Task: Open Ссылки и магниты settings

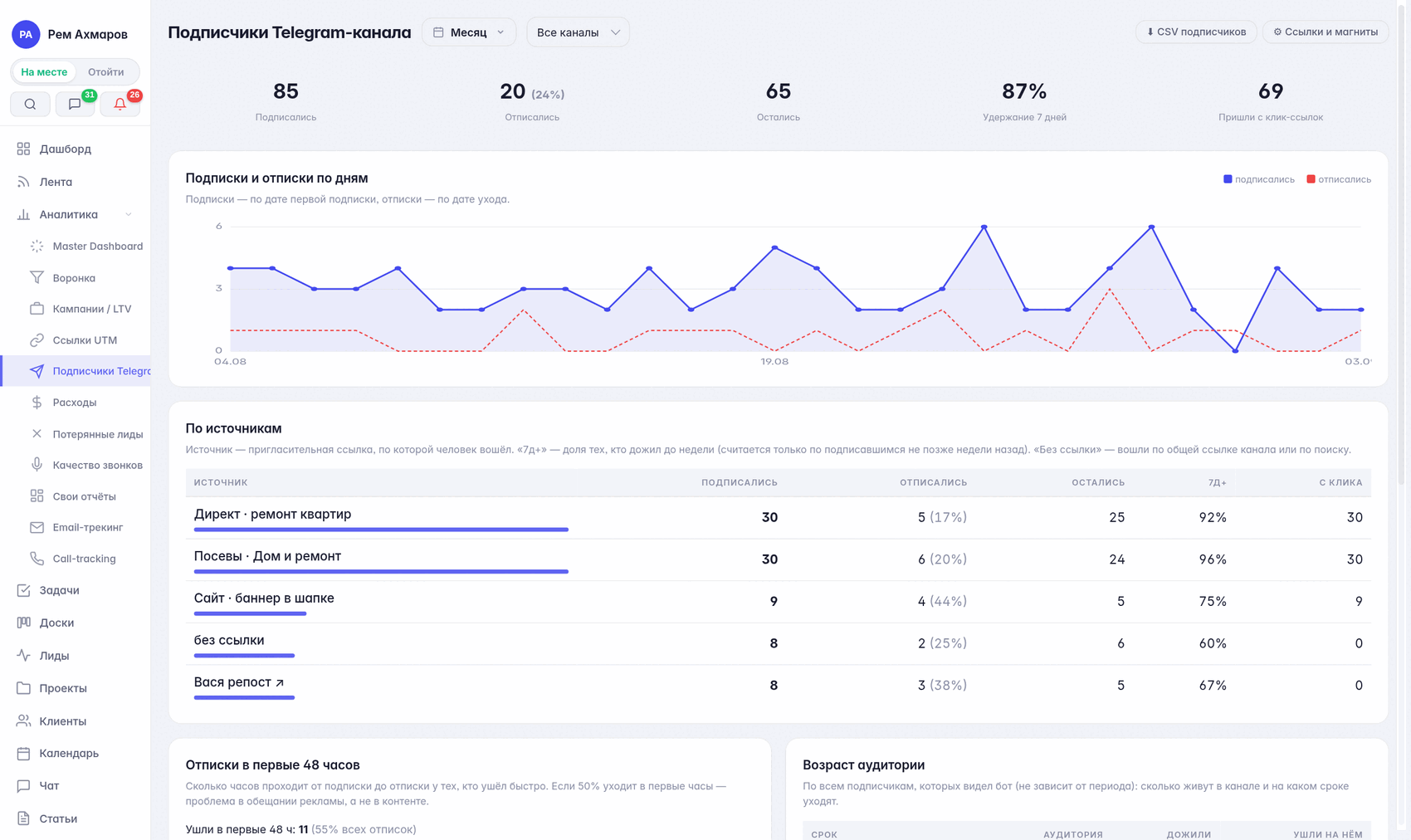Action: pyautogui.click(x=1326, y=32)
